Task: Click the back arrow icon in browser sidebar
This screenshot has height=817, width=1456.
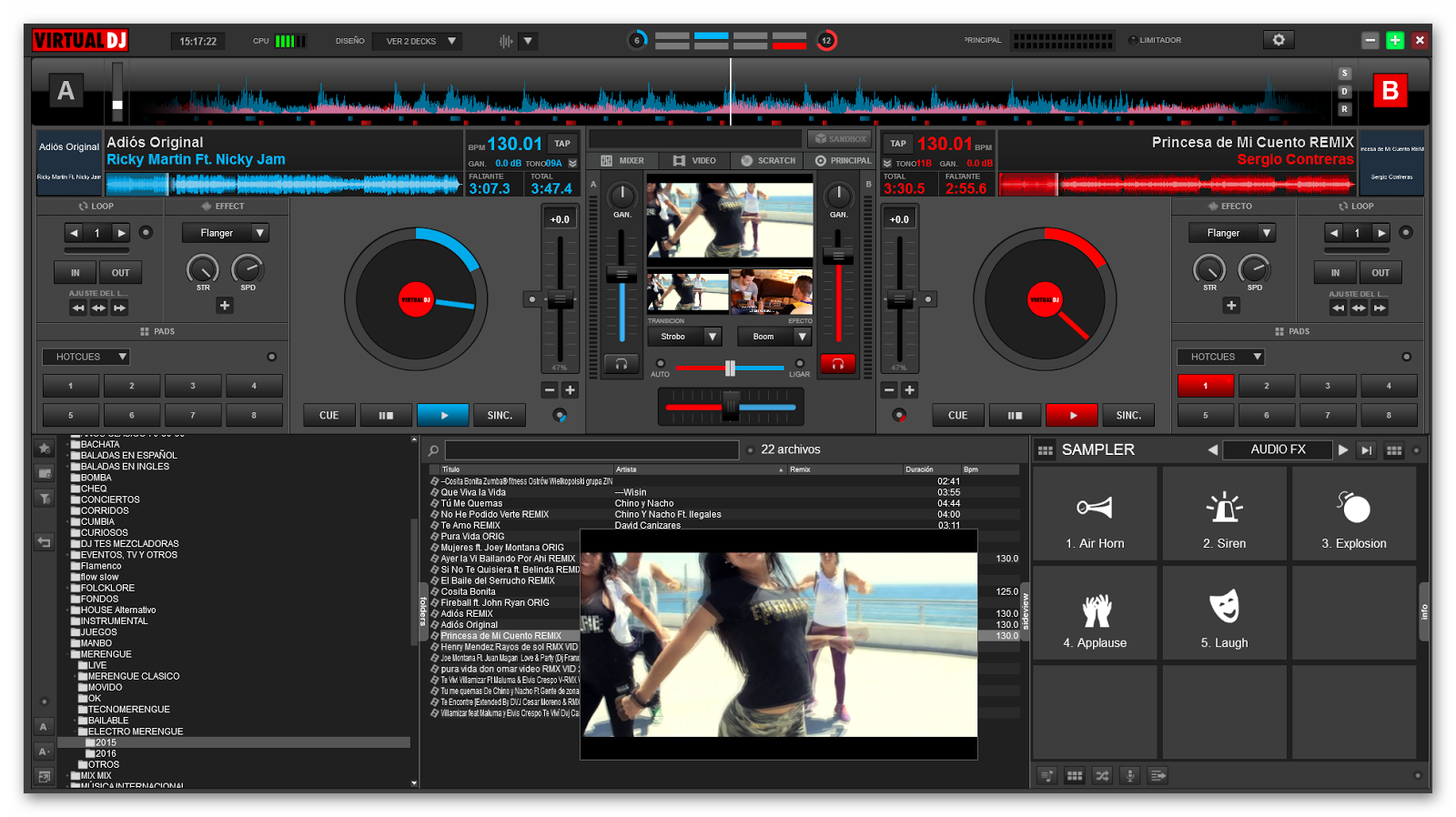Action: click(x=44, y=542)
